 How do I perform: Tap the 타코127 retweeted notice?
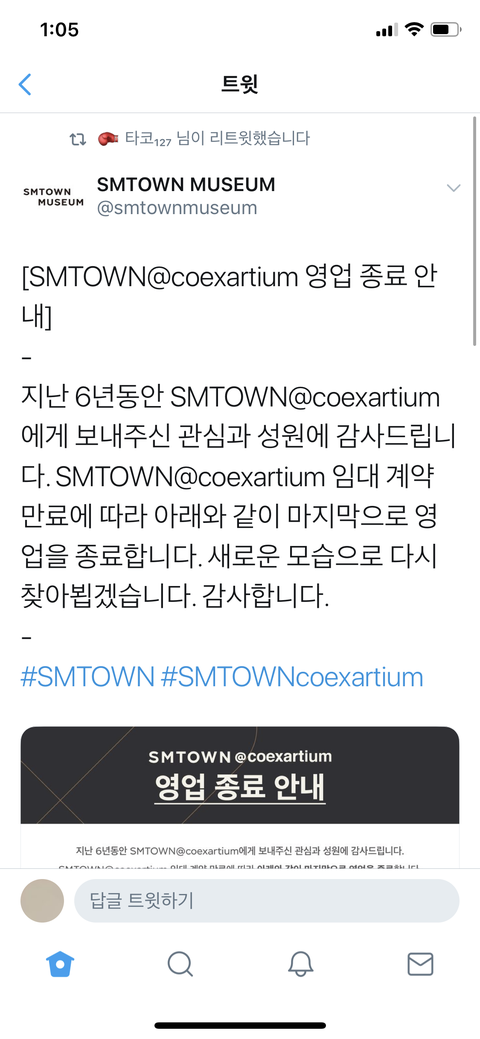(204, 138)
